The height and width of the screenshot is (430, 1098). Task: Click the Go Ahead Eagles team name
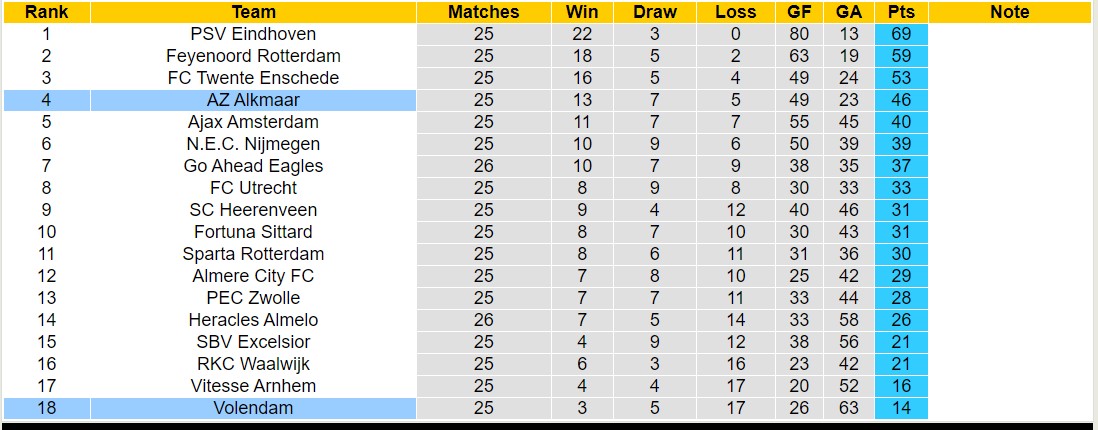[x=253, y=166]
